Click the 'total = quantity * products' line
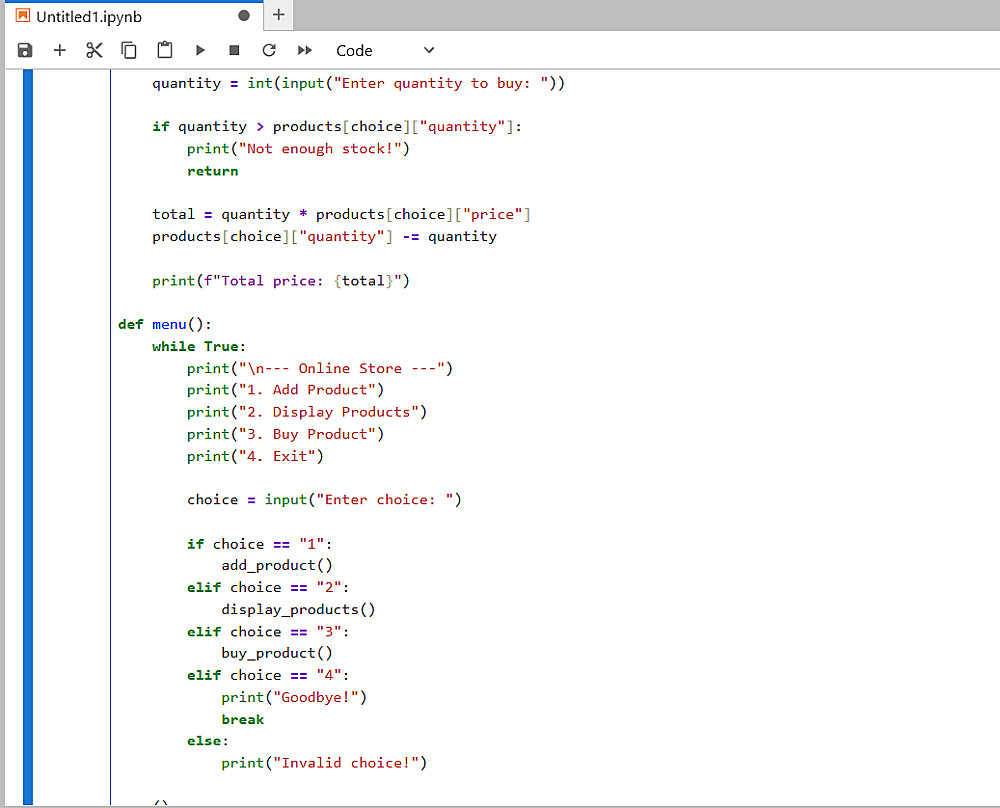 pyautogui.click(x=341, y=215)
